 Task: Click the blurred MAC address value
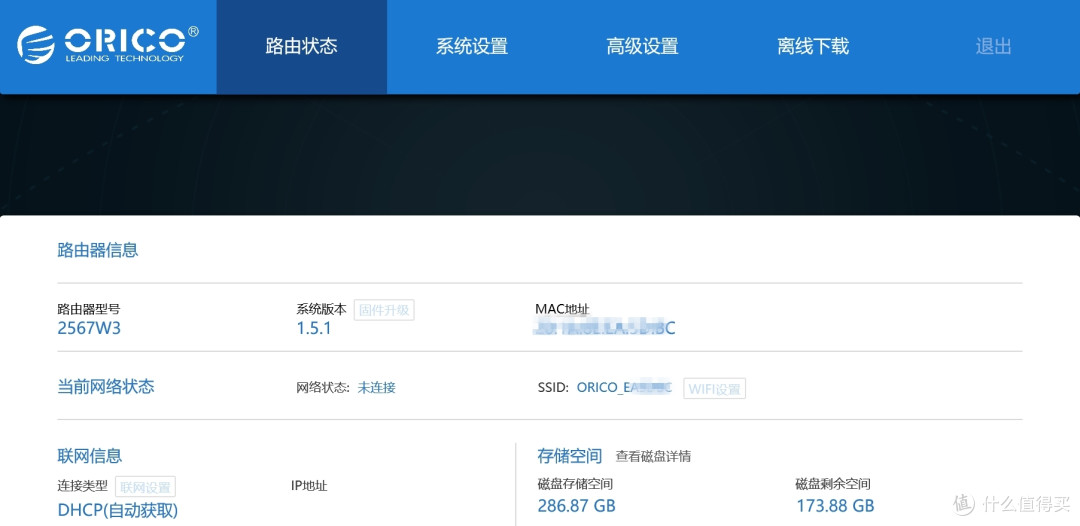coord(605,328)
